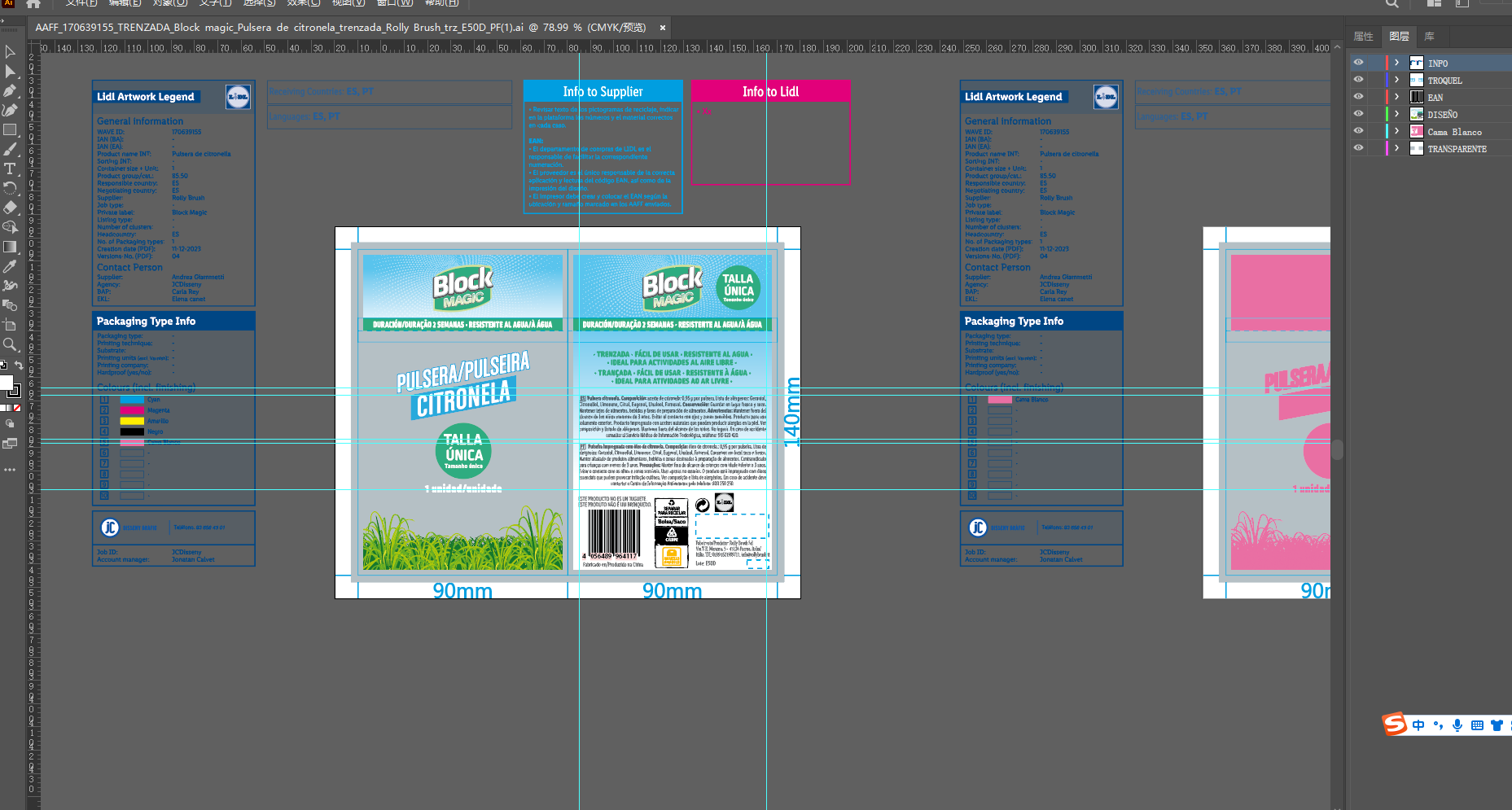Select the Pen tool
The height and width of the screenshot is (810, 1512).
10,90
